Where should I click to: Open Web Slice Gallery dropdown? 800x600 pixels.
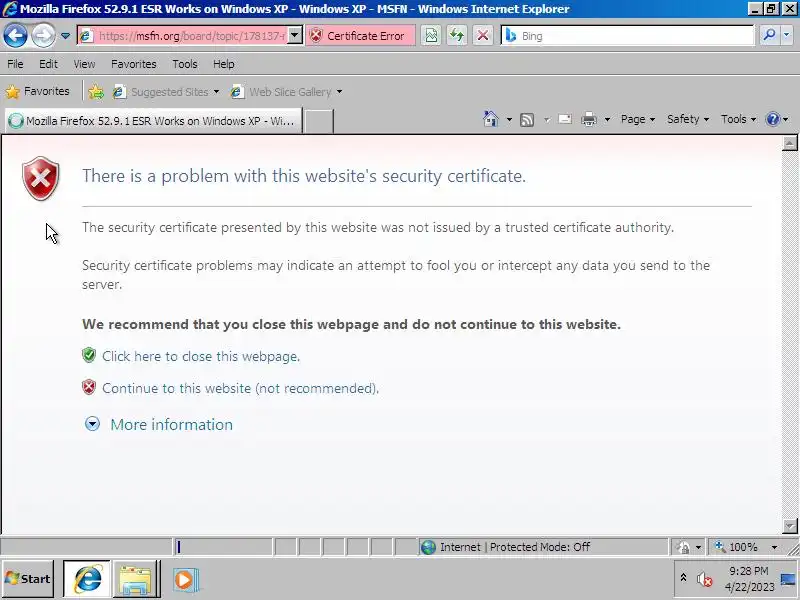coord(286,92)
